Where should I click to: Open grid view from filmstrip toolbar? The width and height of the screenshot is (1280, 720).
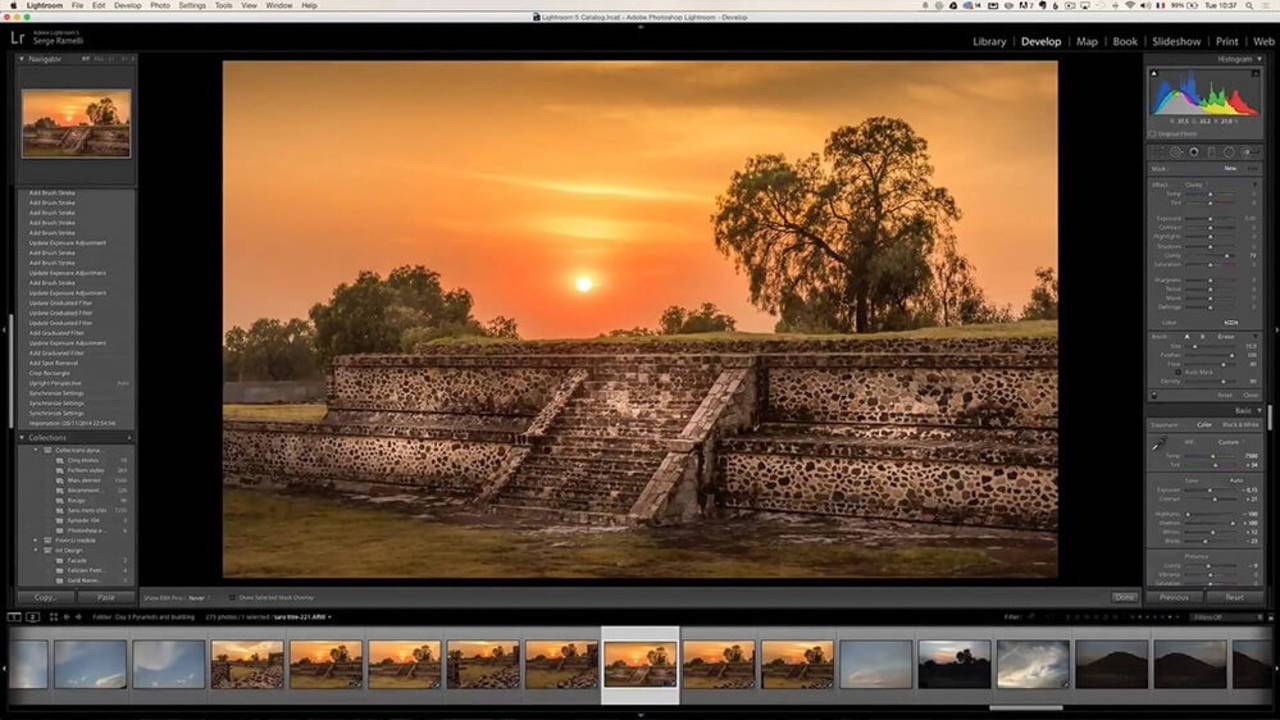53,617
